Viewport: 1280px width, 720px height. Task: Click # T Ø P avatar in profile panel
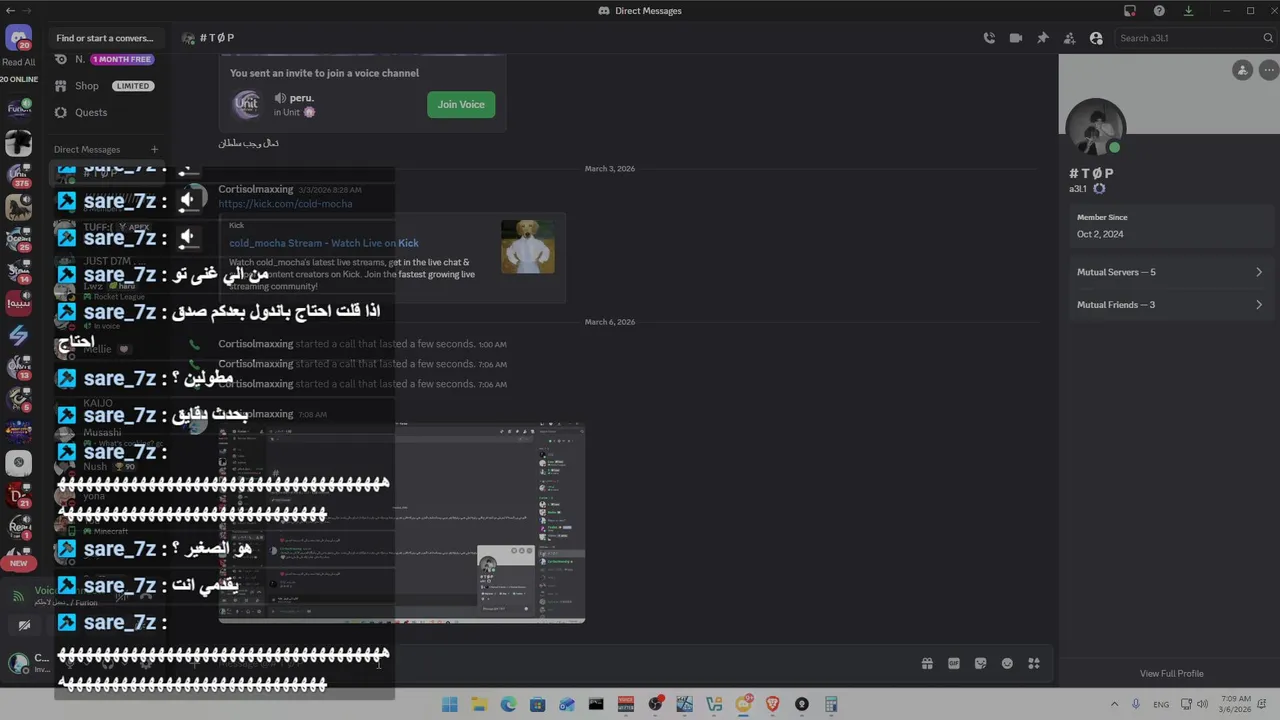(1096, 128)
